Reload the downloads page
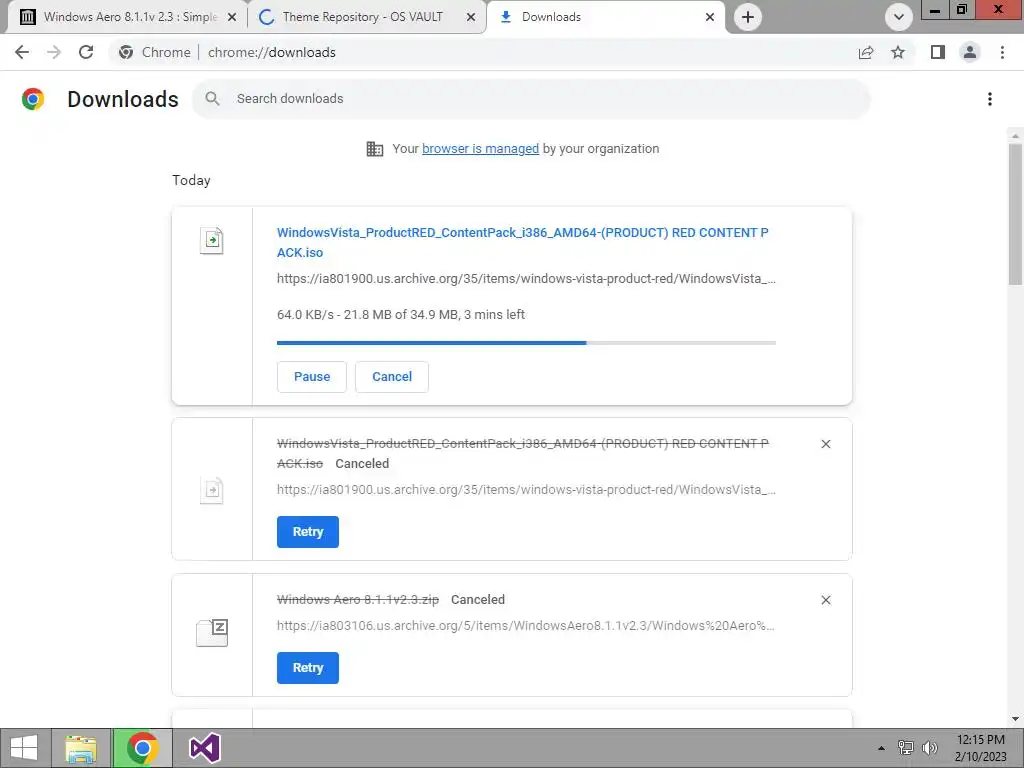This screenshot has width=1024, height=768. click(86, 52)
